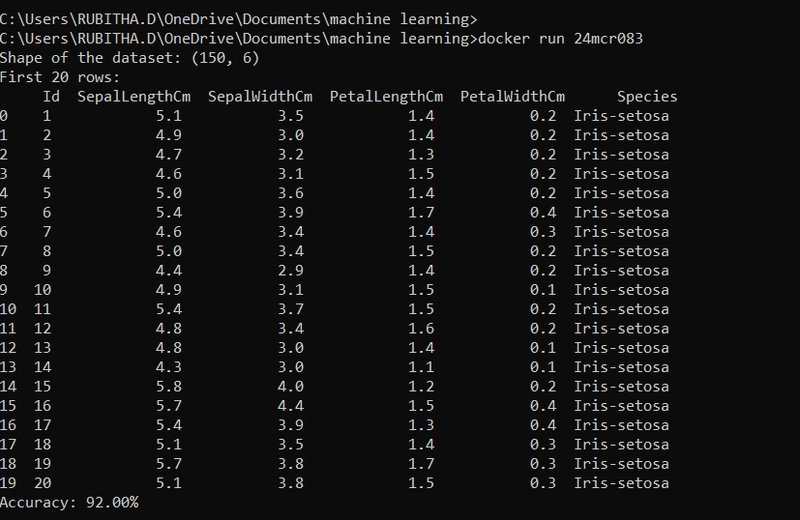800x520 pixels.
Task: Click the docker run 24mcr083 command text
Action: (560, 39)
